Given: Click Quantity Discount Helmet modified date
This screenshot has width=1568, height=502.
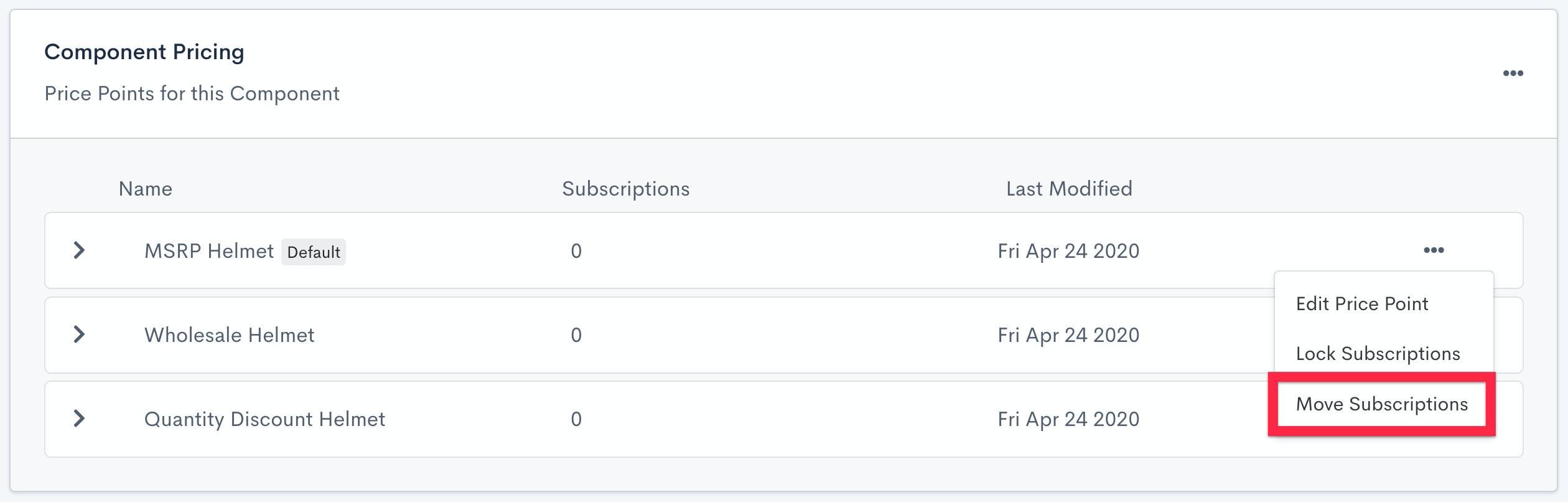Looking at the screenshot, I should (1068, 419).
